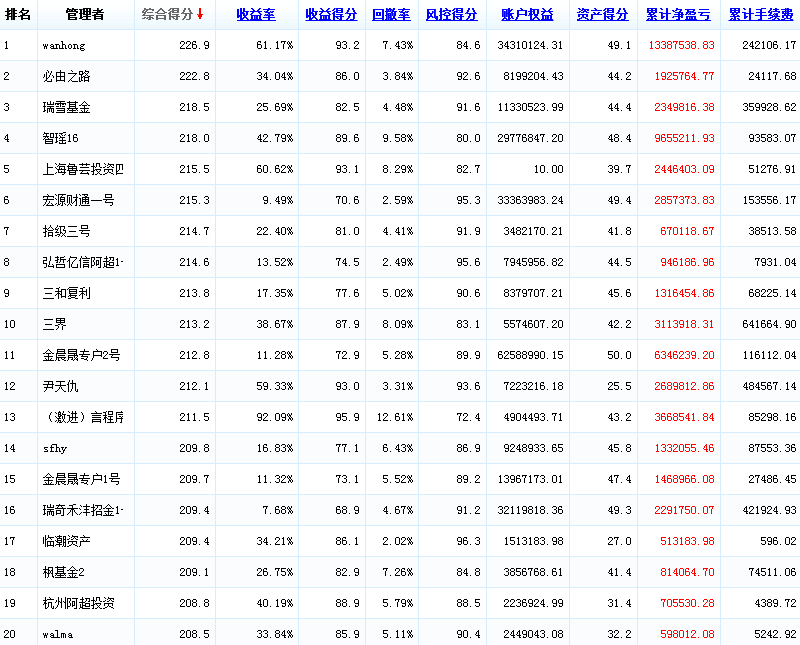Click risk score 95.6
Image resolution: width=800 pixels, height=645 pixels.
tap(468, 262)
